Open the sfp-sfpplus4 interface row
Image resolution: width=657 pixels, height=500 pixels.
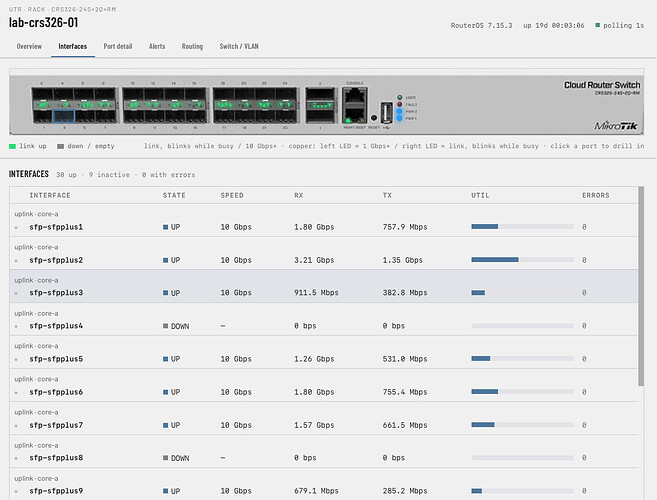(x=323, y=319)
